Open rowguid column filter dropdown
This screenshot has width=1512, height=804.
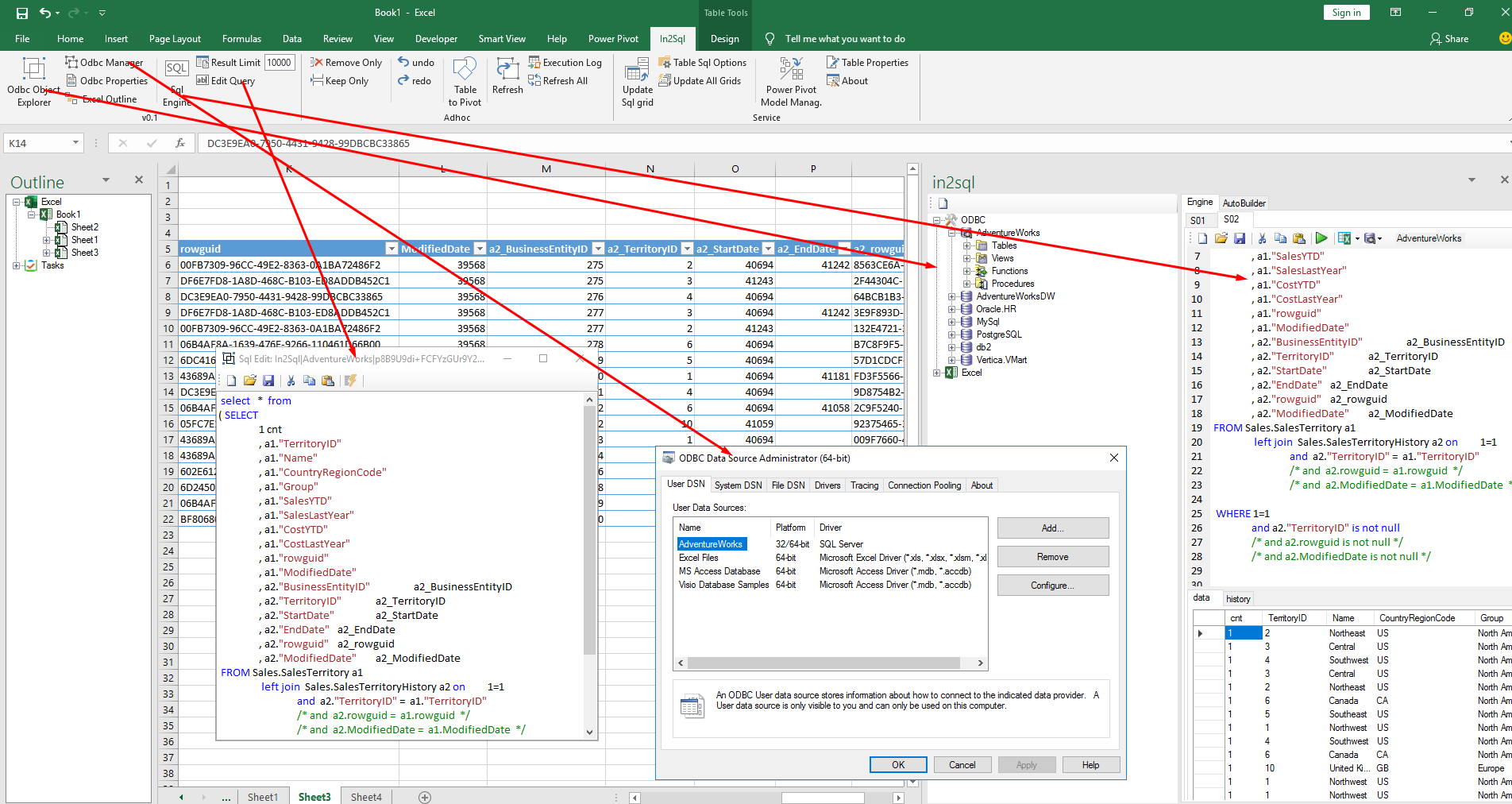click(x=391, y=249)
